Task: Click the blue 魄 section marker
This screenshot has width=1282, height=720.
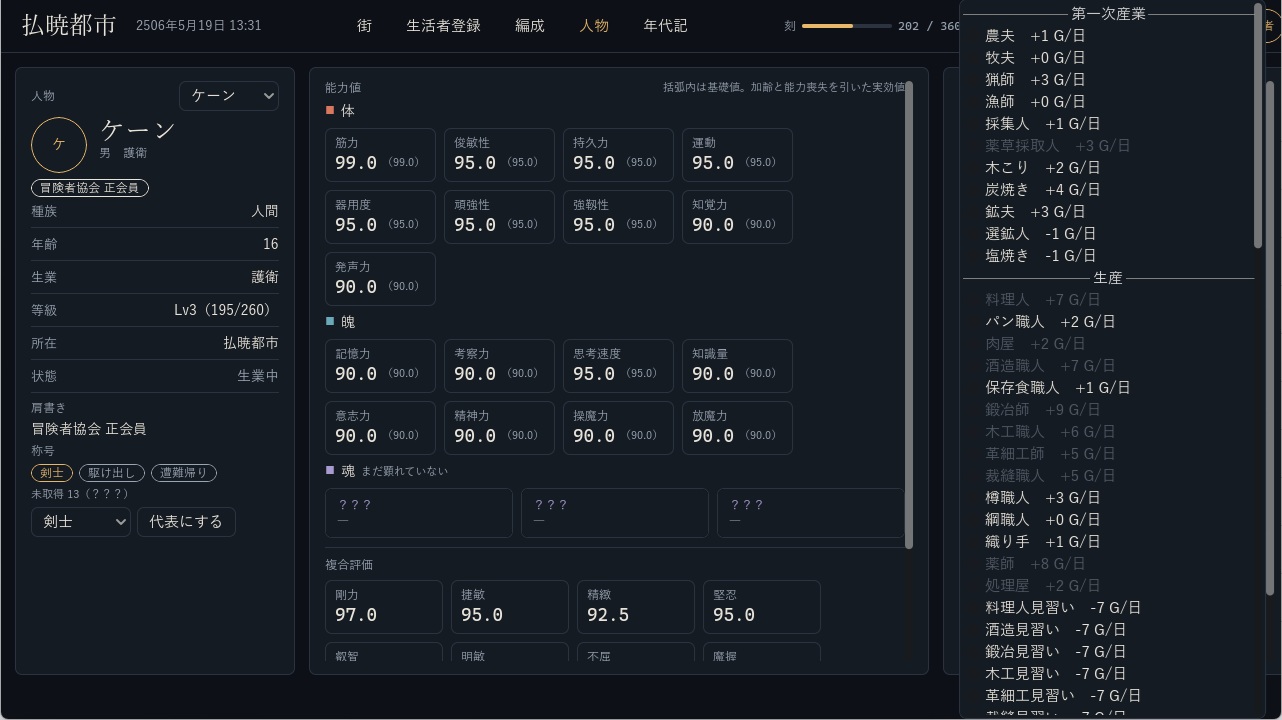Action: (x=330, y=322)
